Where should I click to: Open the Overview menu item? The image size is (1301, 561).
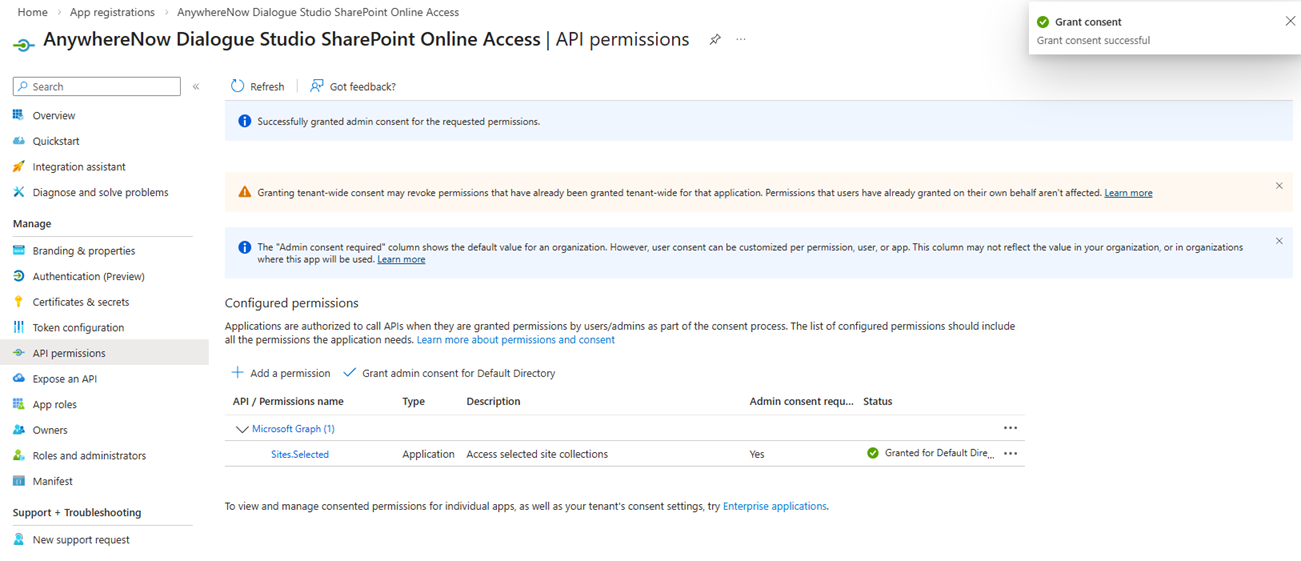(x=53, y=116)
